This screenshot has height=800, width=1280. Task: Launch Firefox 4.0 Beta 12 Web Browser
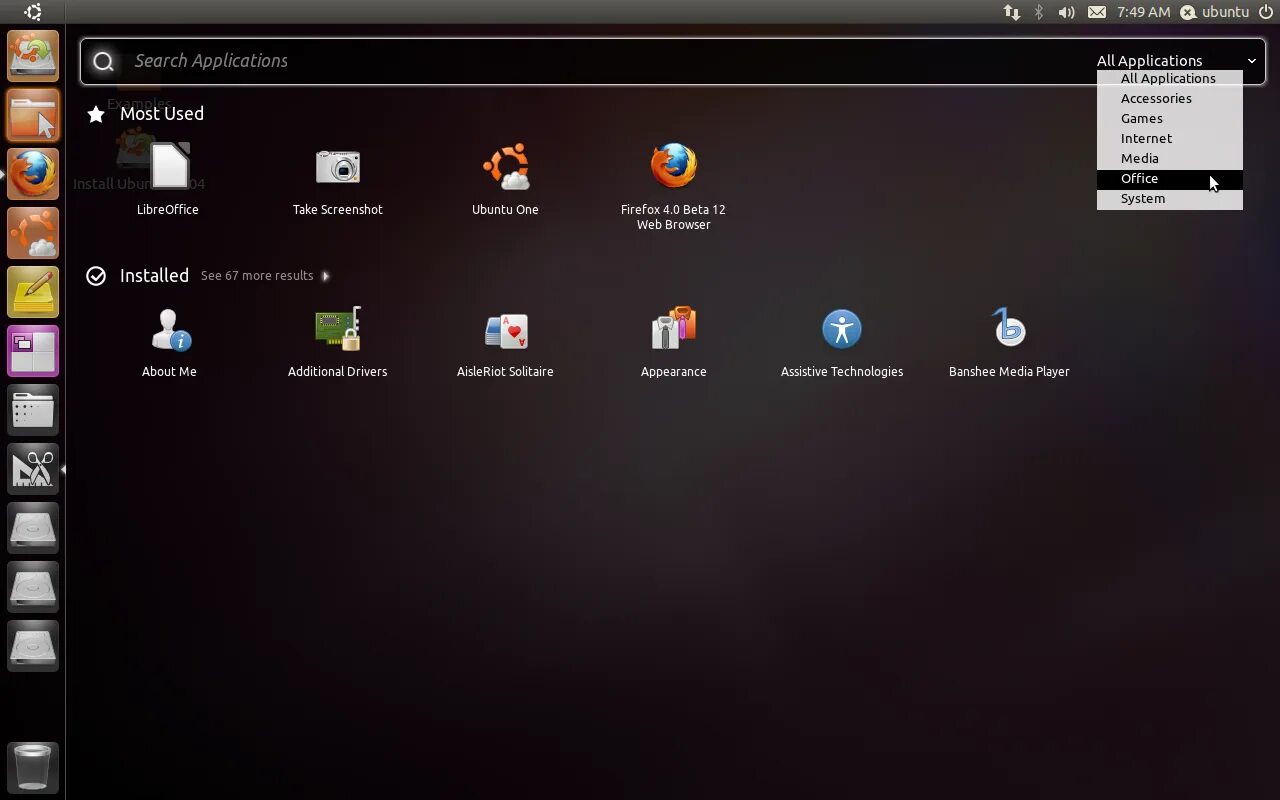click(x=673, y=187)
